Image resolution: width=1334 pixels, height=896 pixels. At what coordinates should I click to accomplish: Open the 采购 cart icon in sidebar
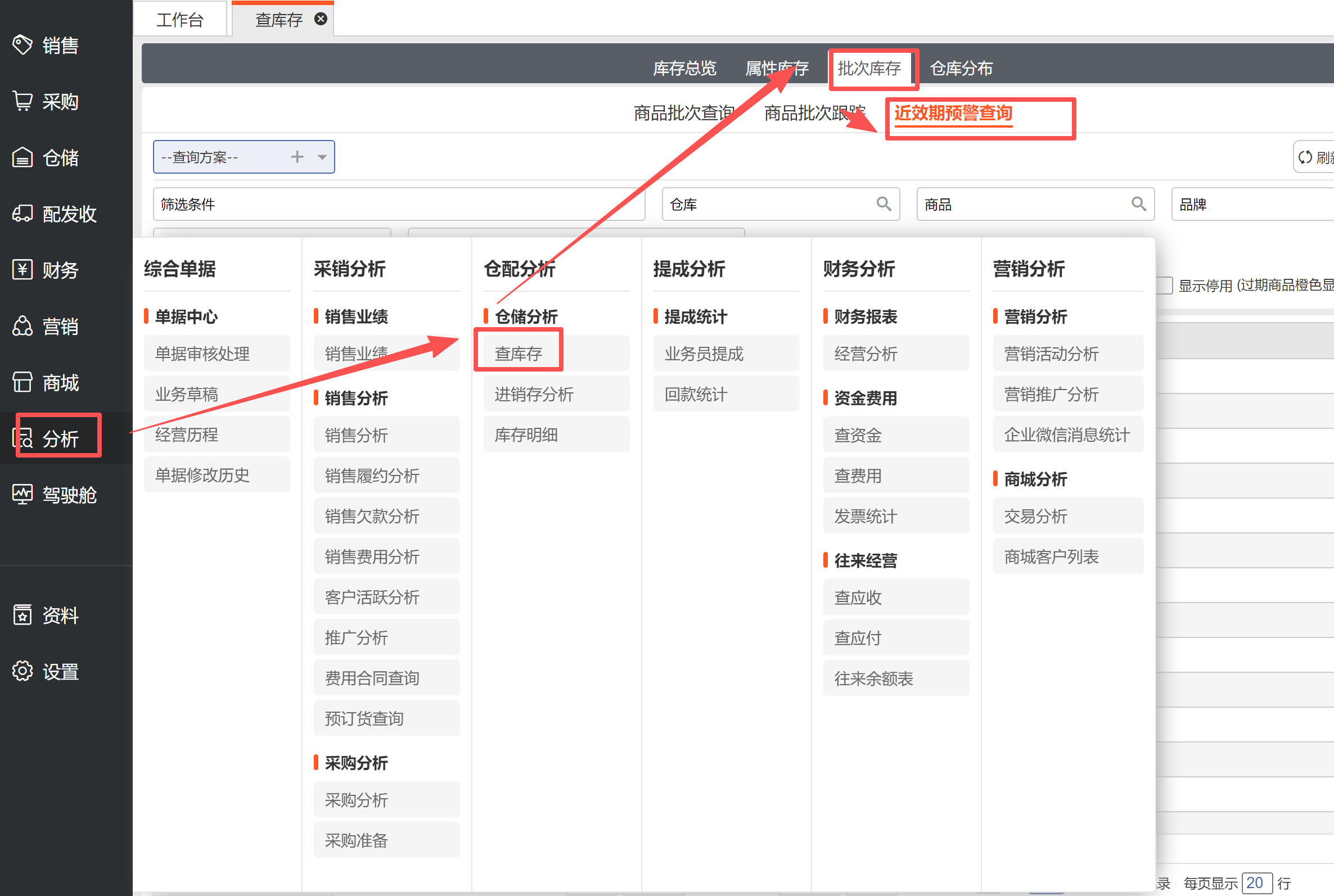pyautogui.click(x=22, y=101)
